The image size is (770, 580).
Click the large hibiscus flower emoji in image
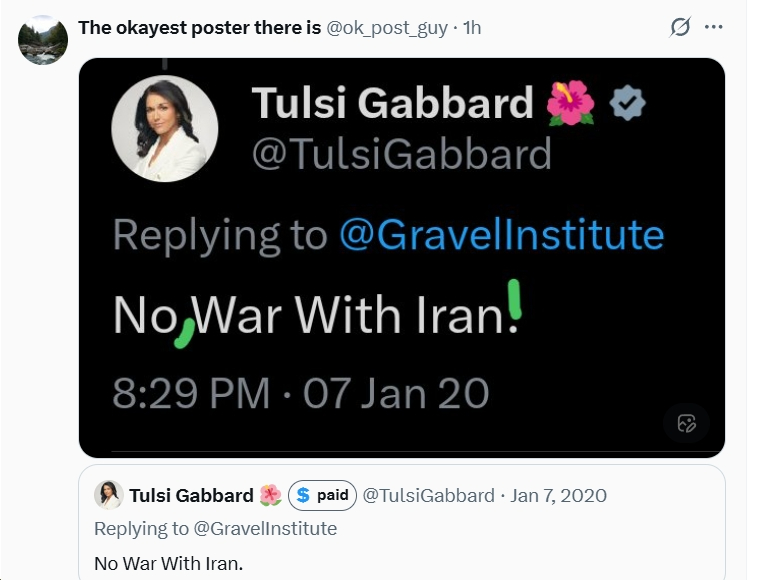pos(571,102)
